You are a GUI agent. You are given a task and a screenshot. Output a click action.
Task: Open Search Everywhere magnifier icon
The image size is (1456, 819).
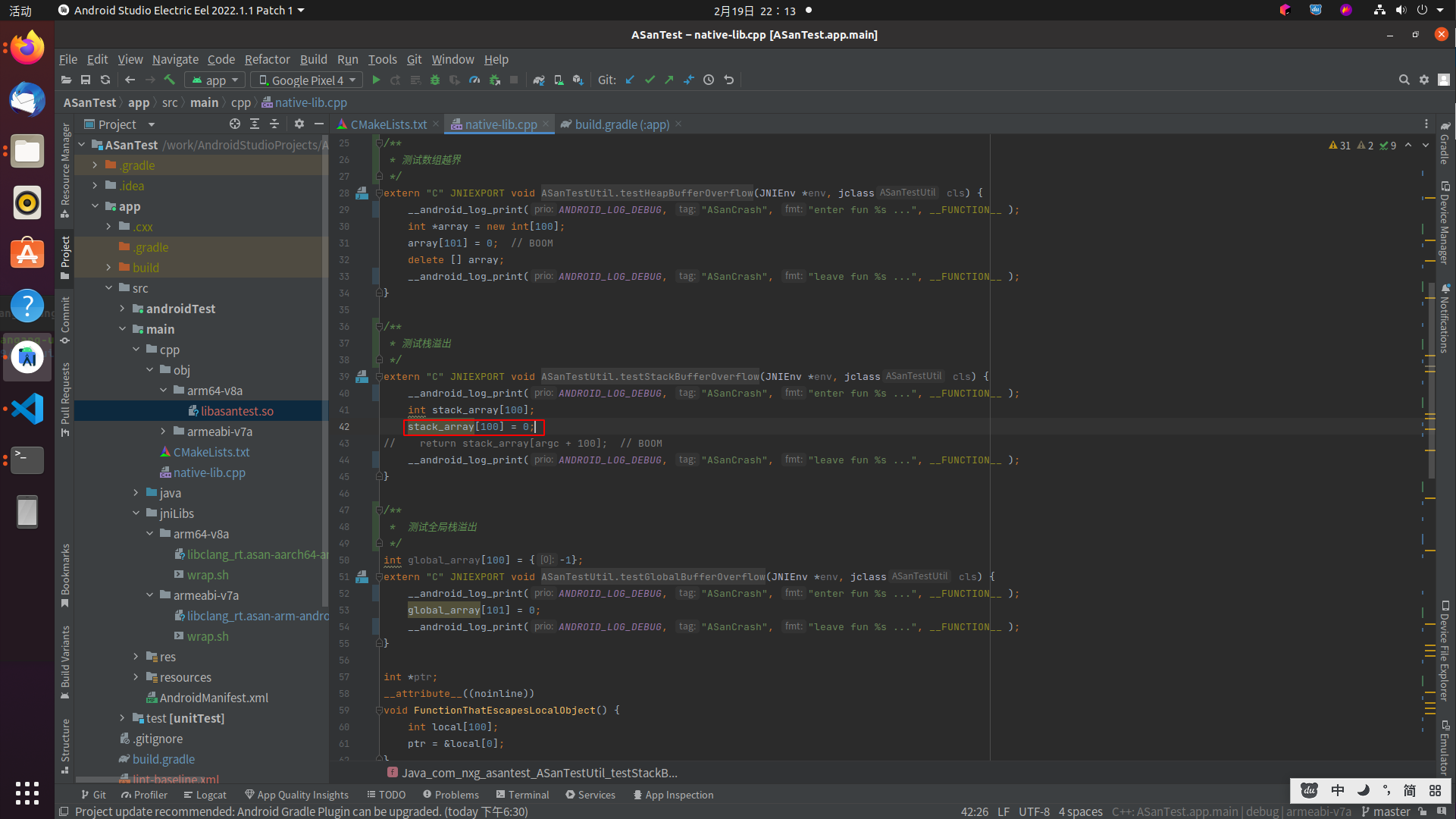tap(1404, 80)
